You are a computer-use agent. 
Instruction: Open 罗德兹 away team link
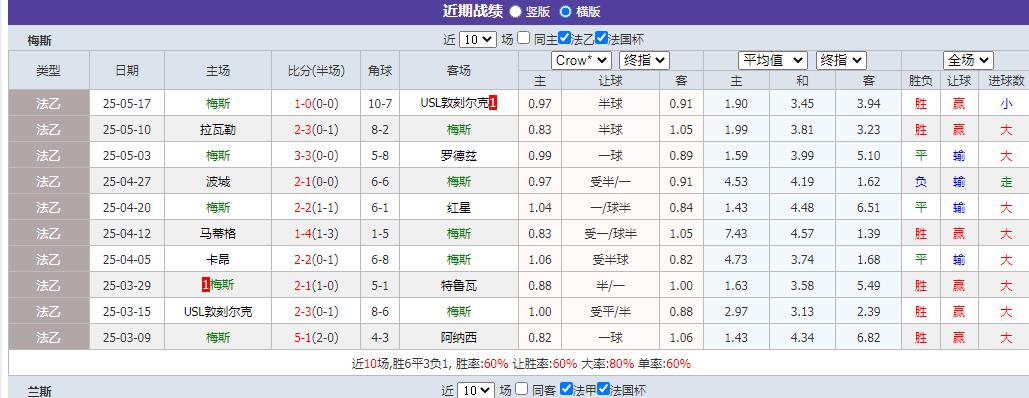(459, 156)
